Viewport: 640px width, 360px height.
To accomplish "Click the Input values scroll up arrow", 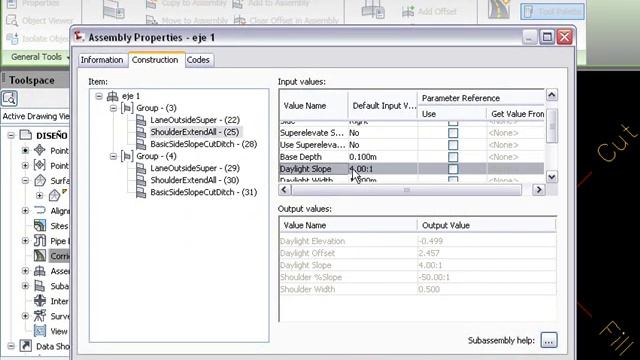I will [x=552, y=95].
